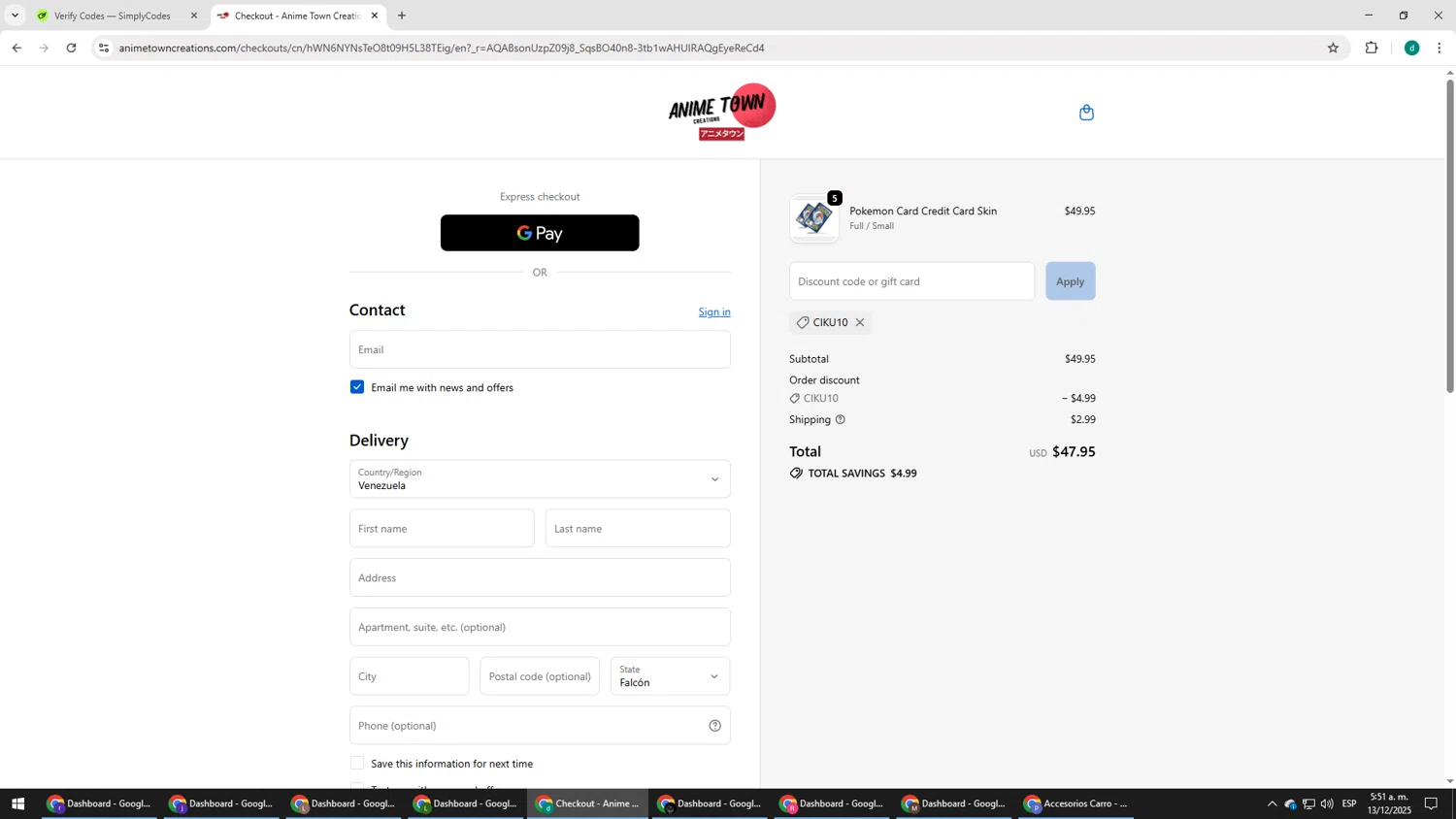Open the tab search dropdown arrow
This screenshot has height=819, width=1456.
tap(15, 16)
